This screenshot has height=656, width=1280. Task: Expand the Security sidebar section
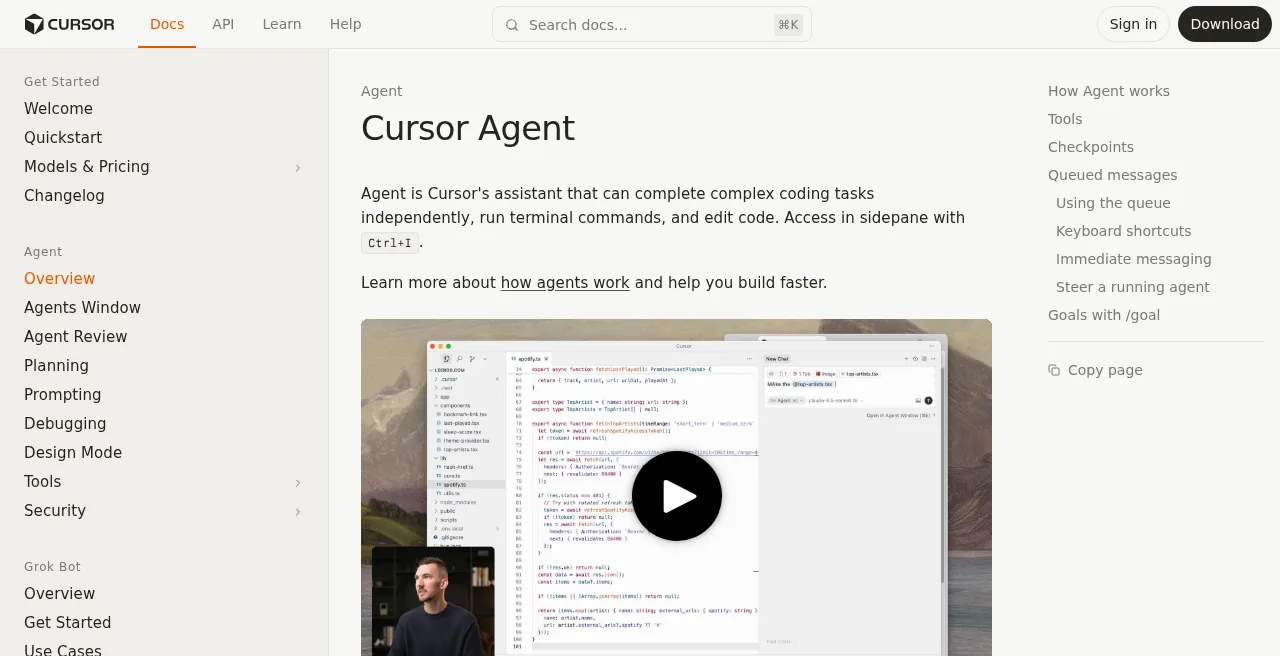tap(297, 512)
